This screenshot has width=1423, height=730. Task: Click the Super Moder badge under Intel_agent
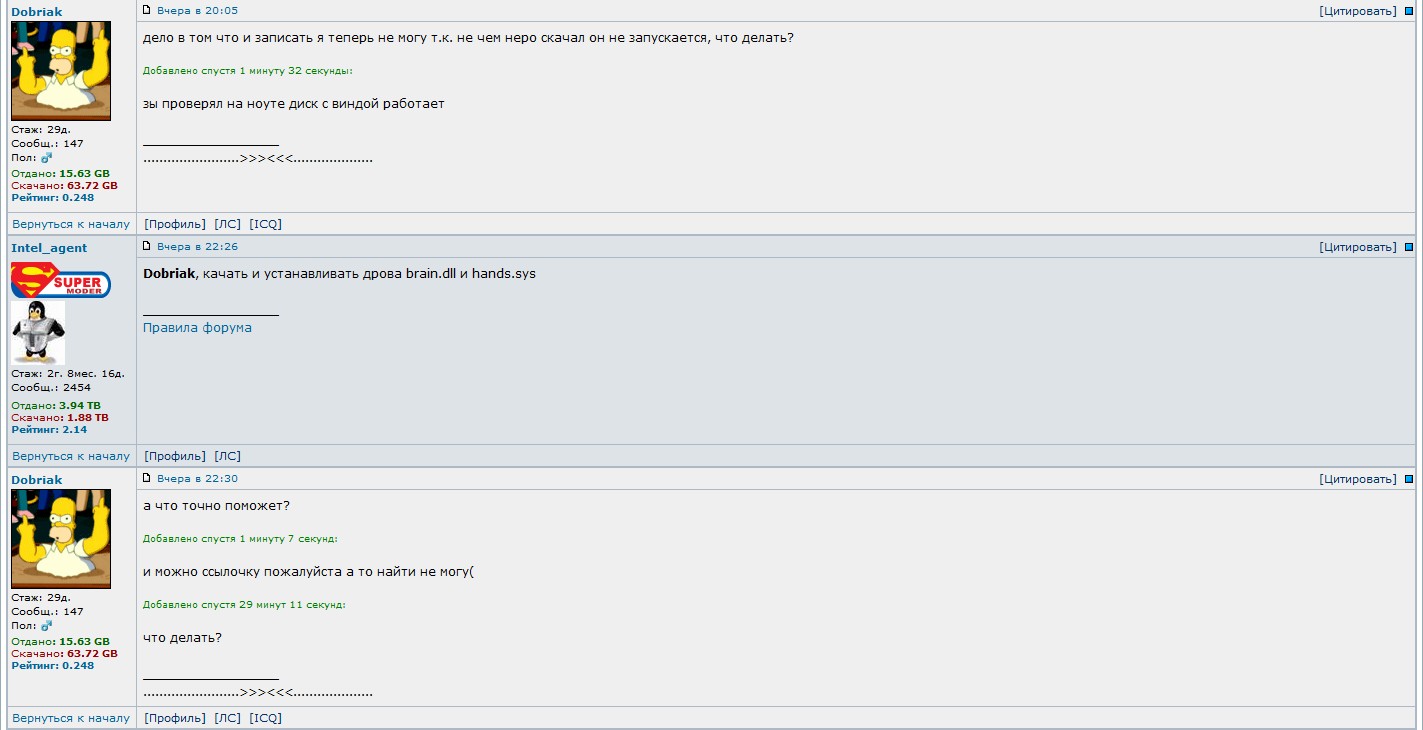pos(61,280)
